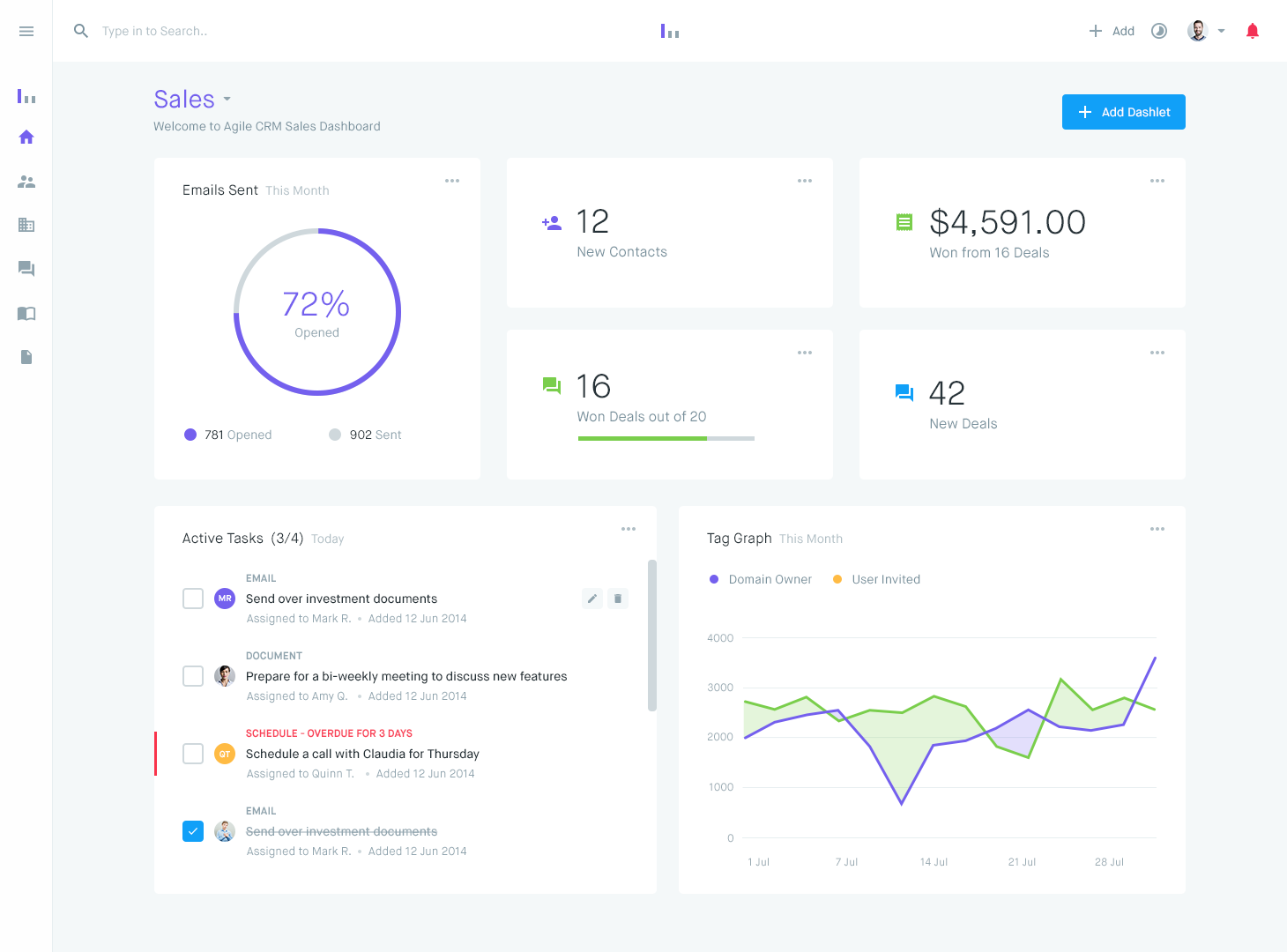Screen dimensions: 1287x952
Task: Select the Home icon in the sidebar
Action: pos(26,138)
